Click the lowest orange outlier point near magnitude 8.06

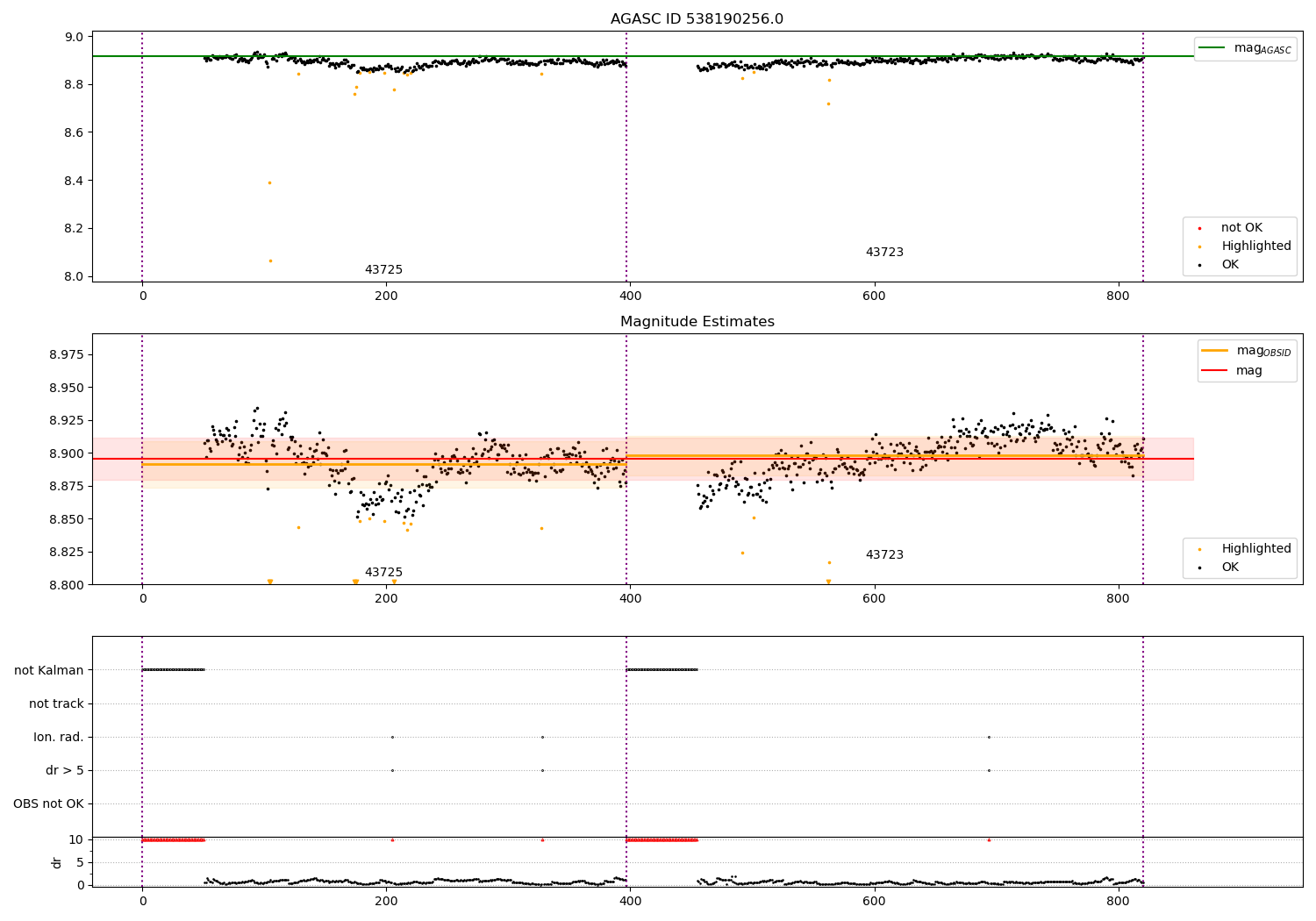(270, 261)
